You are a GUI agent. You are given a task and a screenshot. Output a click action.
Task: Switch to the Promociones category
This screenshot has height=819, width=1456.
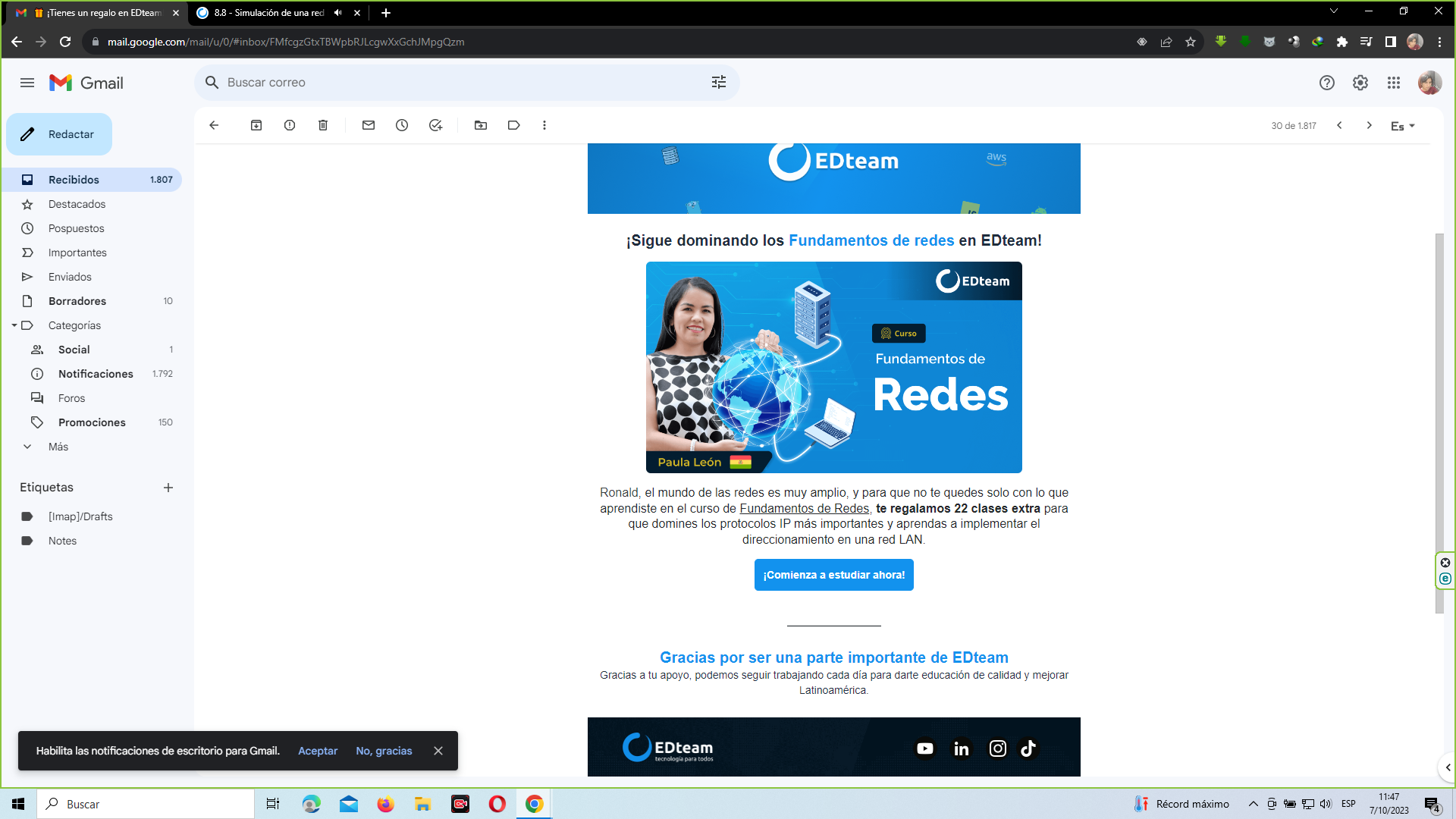pyautogui.click(x=92, y=422)
